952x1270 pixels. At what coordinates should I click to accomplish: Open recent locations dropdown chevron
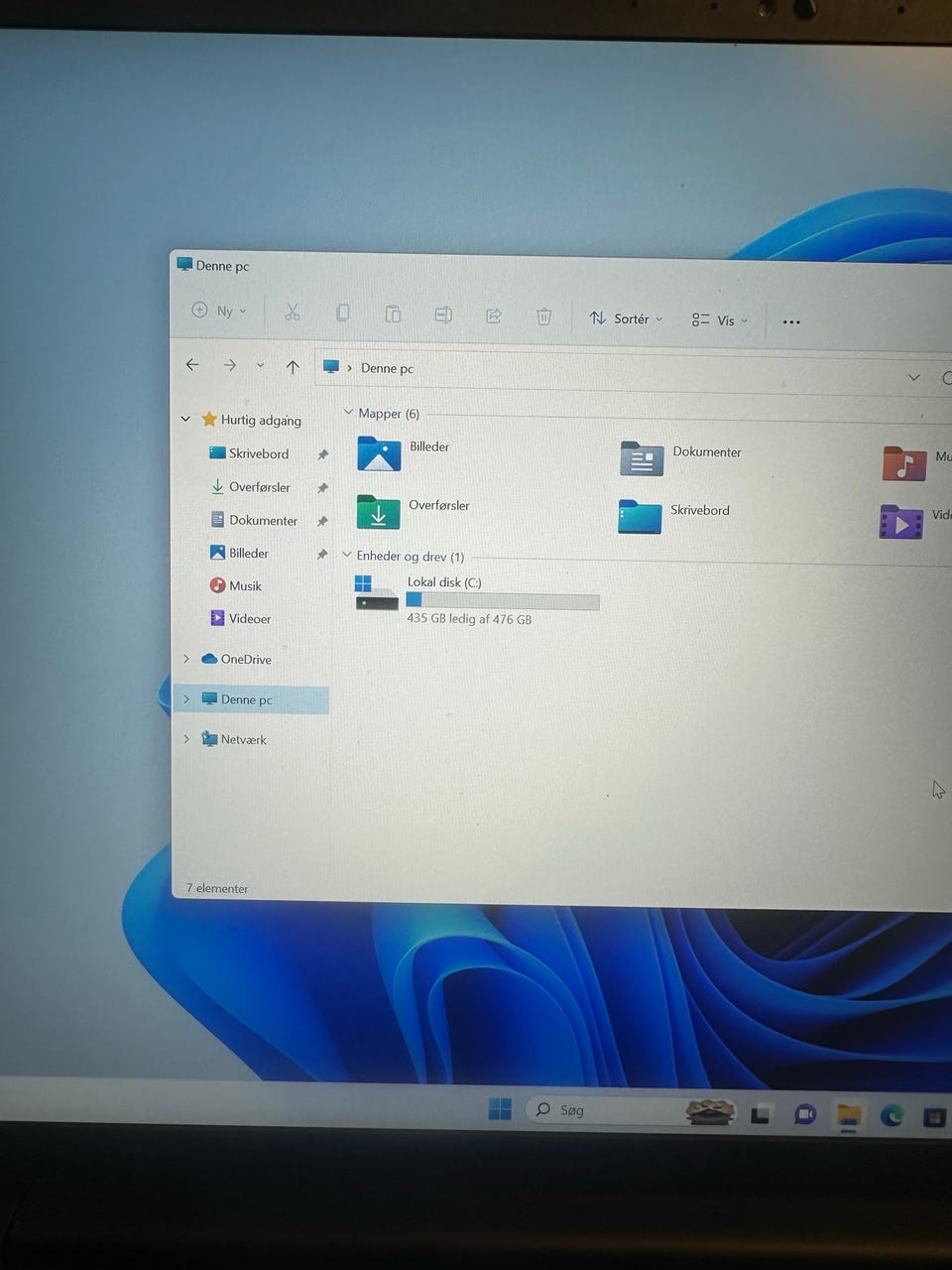(260, 365)
